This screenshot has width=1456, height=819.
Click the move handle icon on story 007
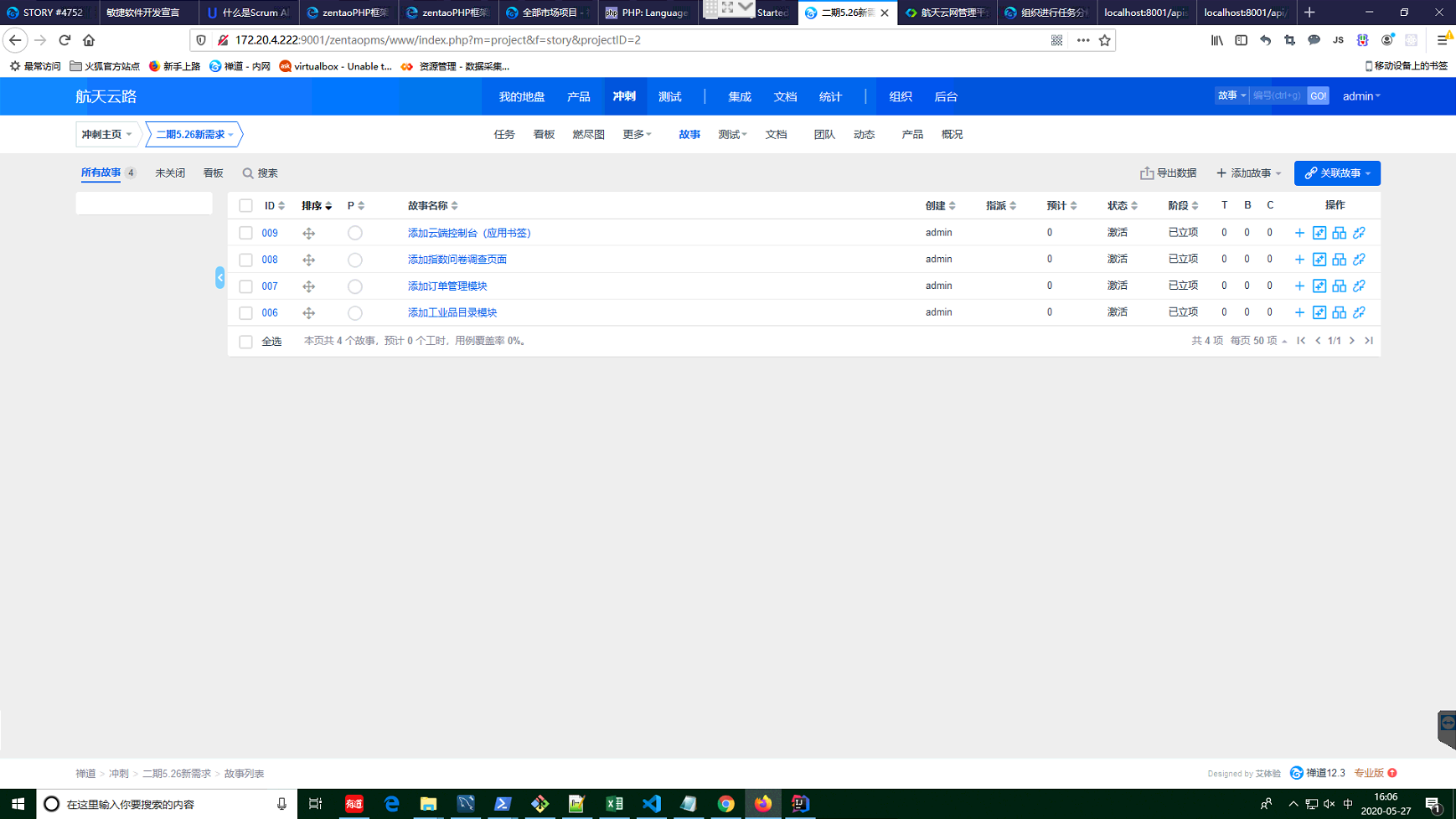coord(309,286)
